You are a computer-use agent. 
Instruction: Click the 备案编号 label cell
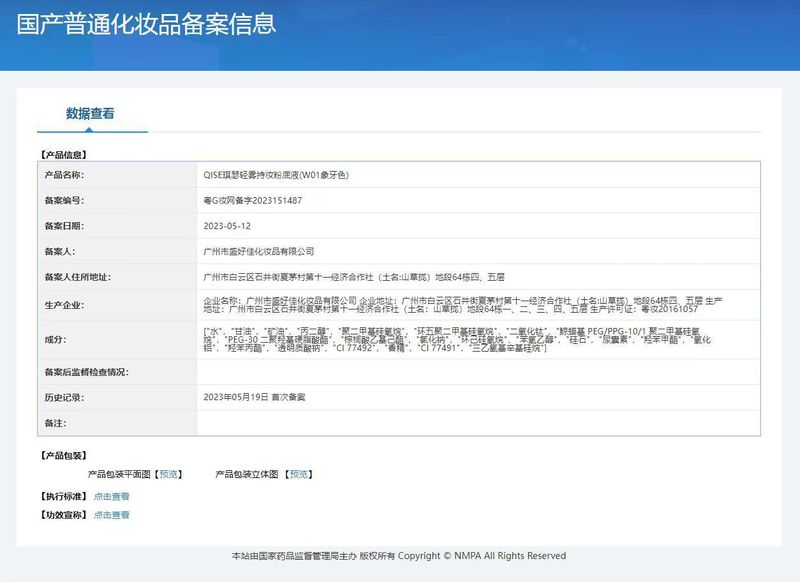click(x=117, y=200)
